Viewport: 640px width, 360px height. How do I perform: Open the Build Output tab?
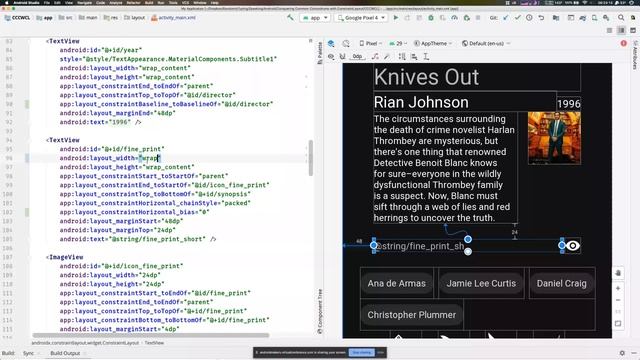pyautogui.click(x=65, y=353)
